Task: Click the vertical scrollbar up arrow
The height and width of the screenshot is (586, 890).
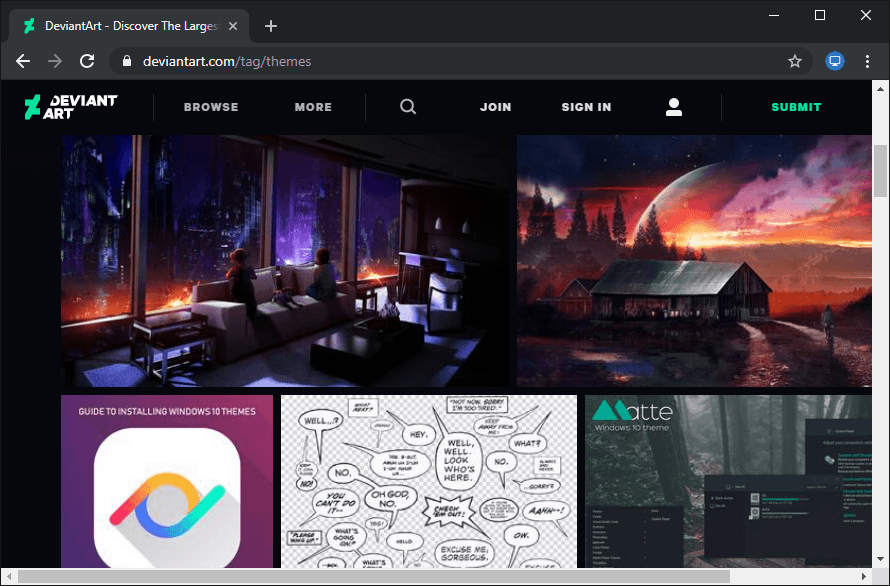Action: [x=880, y=89]
